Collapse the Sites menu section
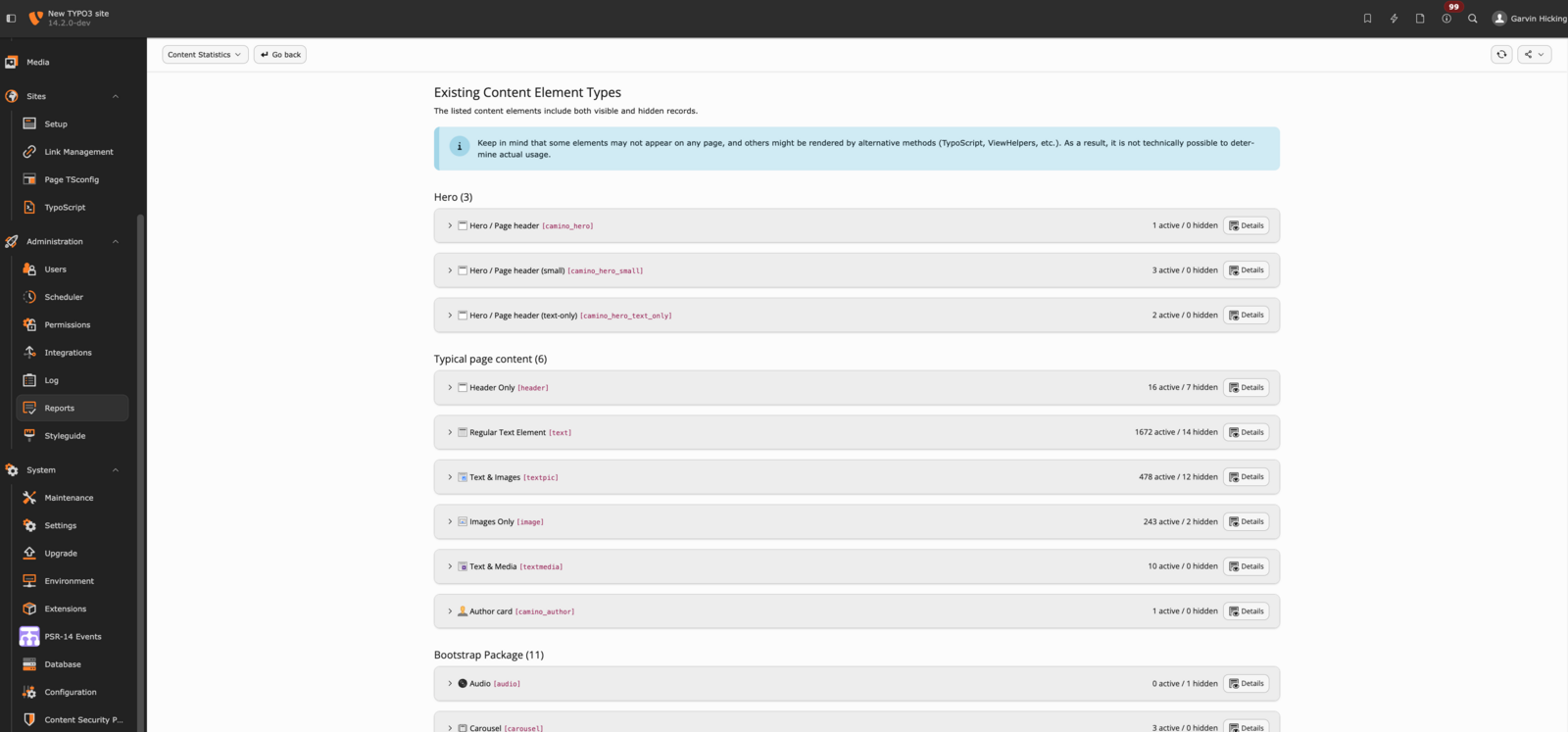This screenshot has height=732, width=1568. click(115, 96)
